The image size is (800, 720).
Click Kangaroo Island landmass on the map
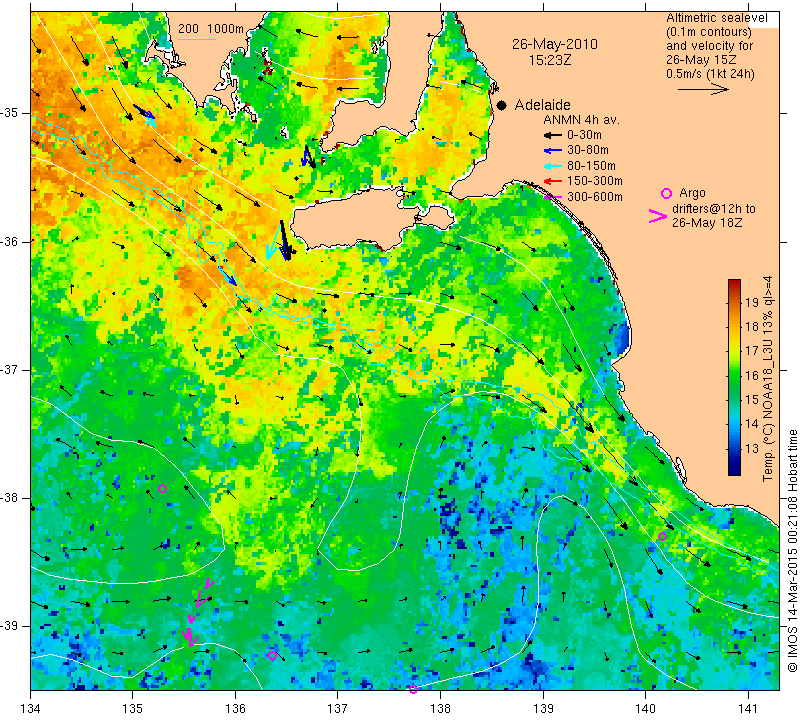pyautogui.click(x=357, y=221)
